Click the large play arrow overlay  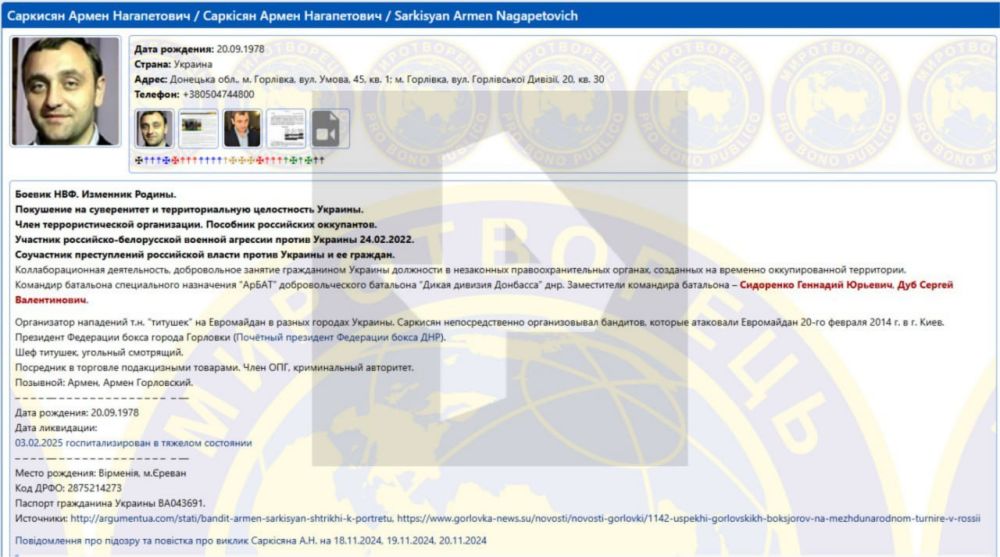click(x=500, y=290)
